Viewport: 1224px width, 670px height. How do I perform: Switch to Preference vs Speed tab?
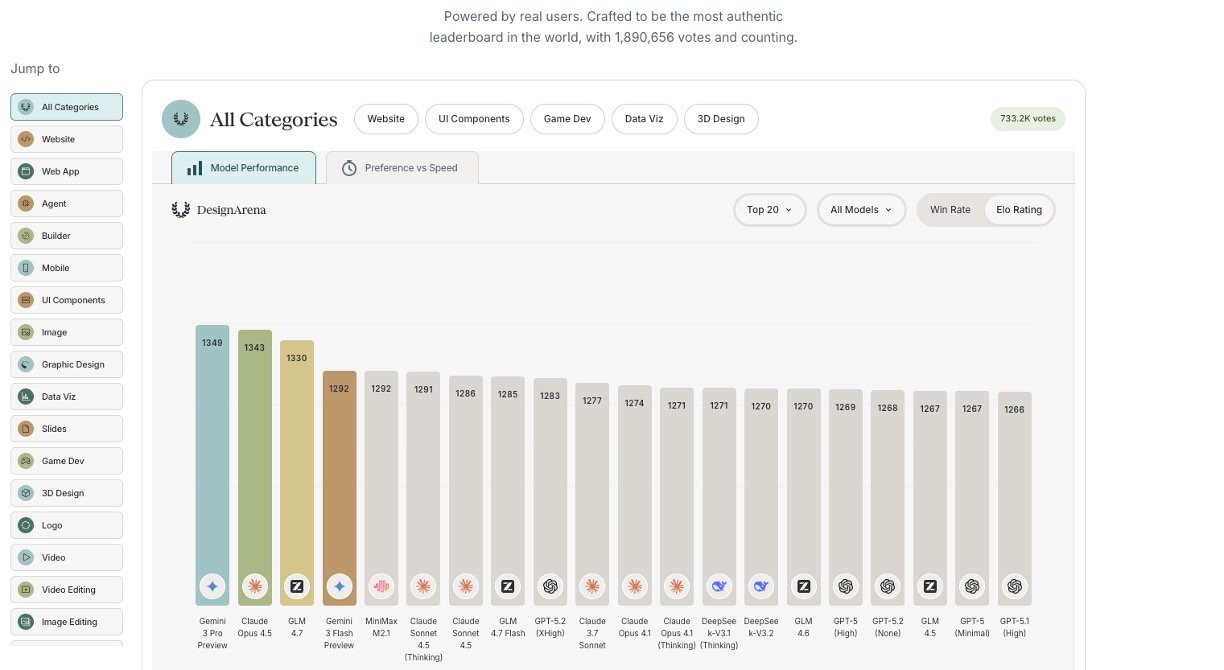tap(402, 168)
